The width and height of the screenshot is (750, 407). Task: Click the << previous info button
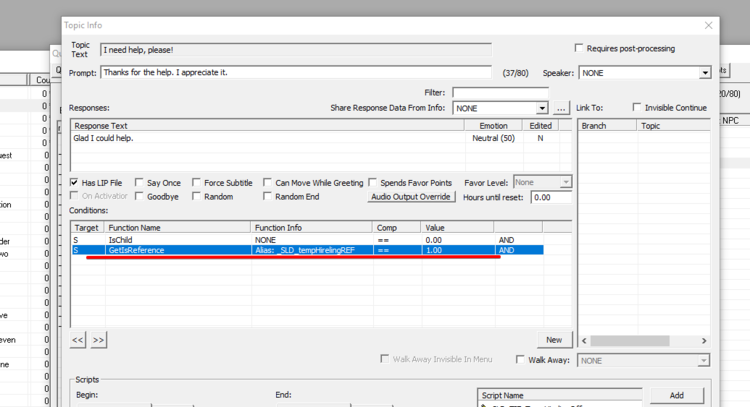coord(77,340)
